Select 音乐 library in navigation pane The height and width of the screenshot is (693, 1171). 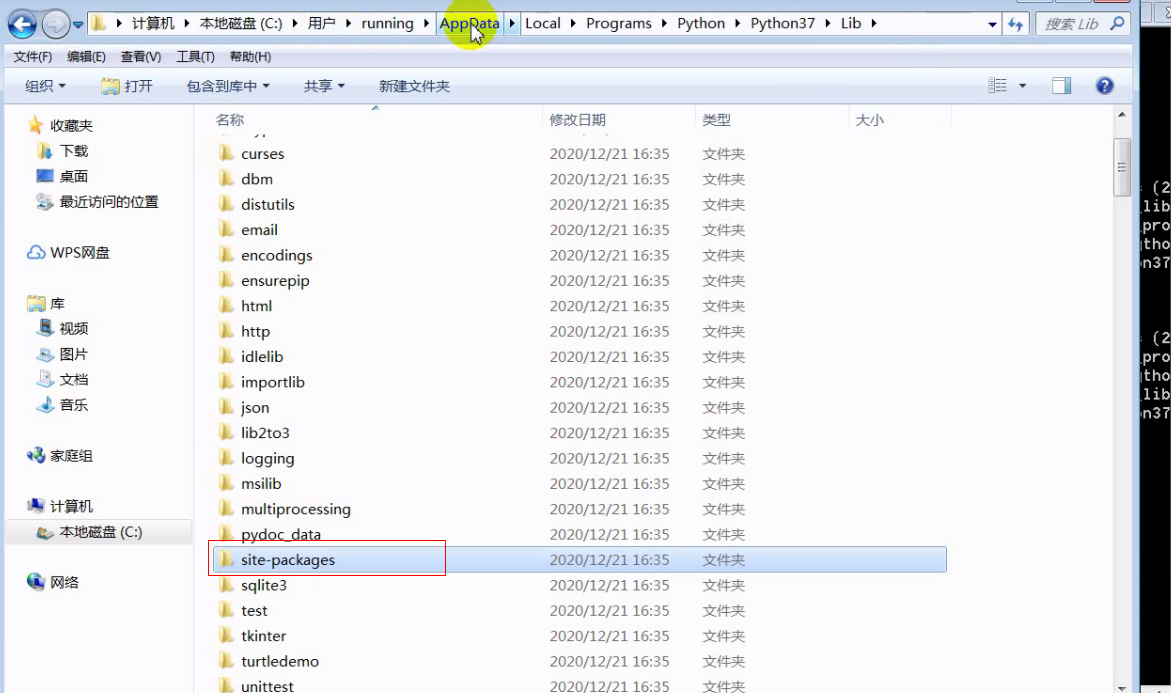[73, 405]
